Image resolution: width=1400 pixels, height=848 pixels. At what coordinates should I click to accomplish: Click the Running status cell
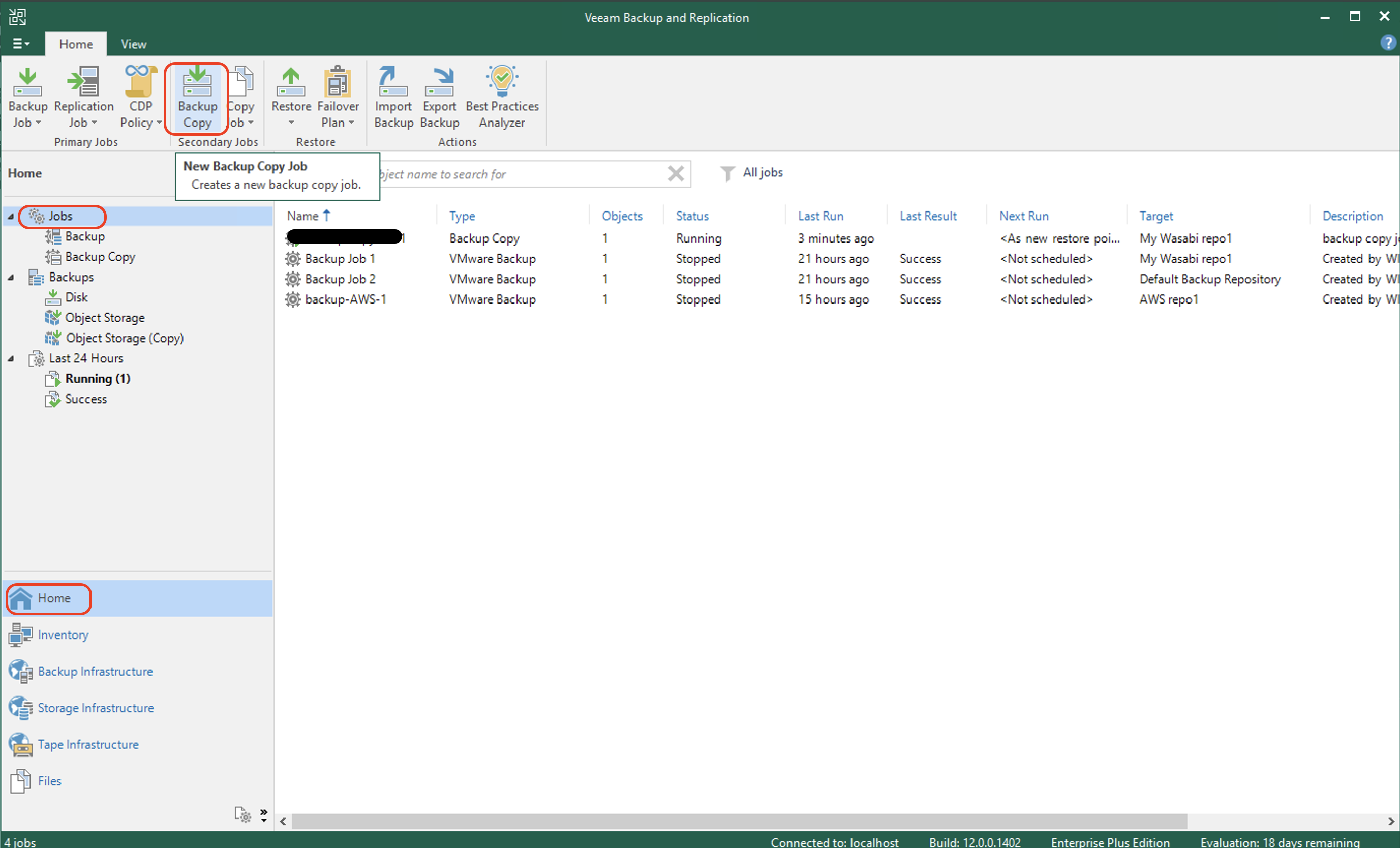point(698,239)
